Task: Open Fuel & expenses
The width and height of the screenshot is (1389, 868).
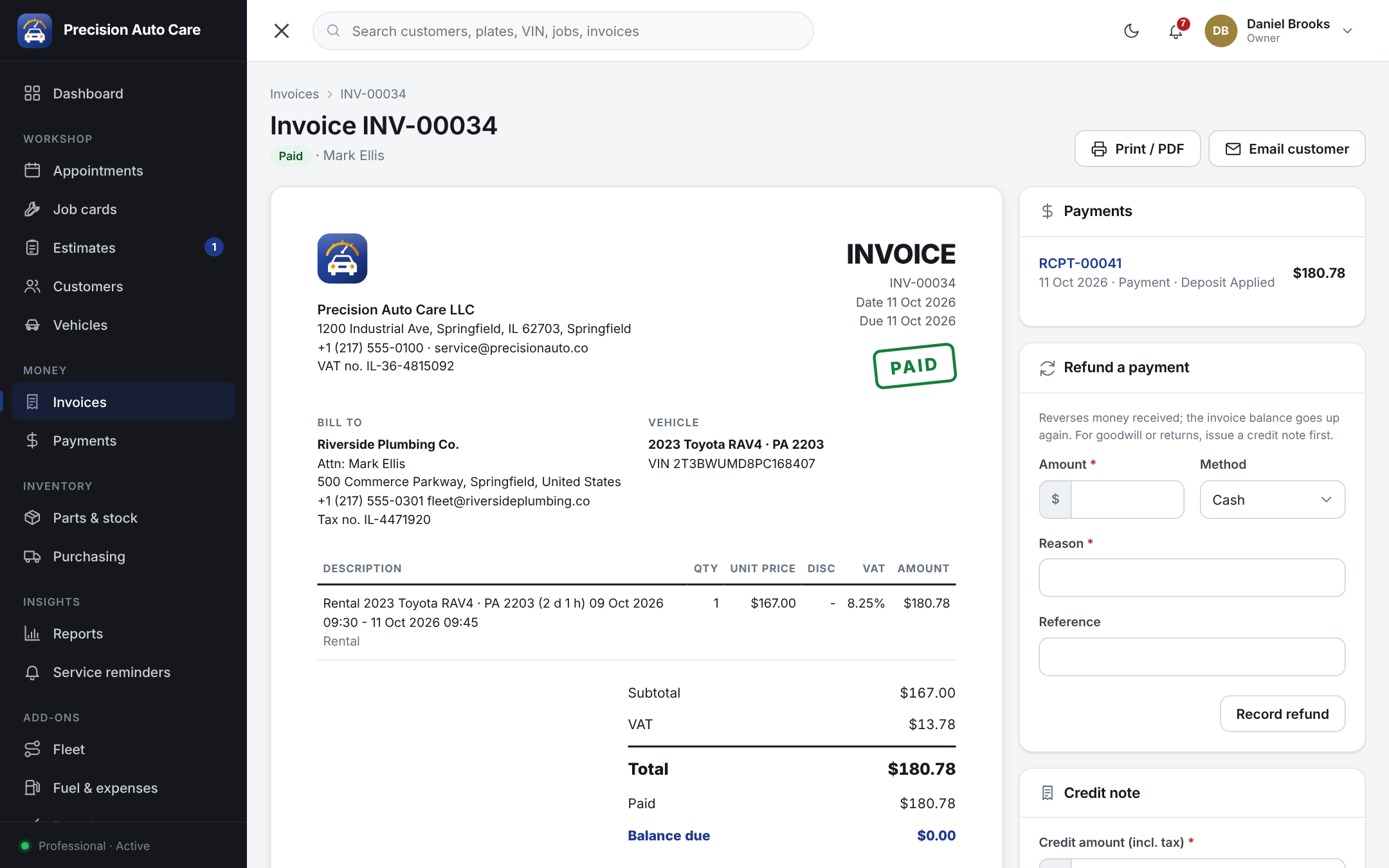Action: [x=123, y=788]
